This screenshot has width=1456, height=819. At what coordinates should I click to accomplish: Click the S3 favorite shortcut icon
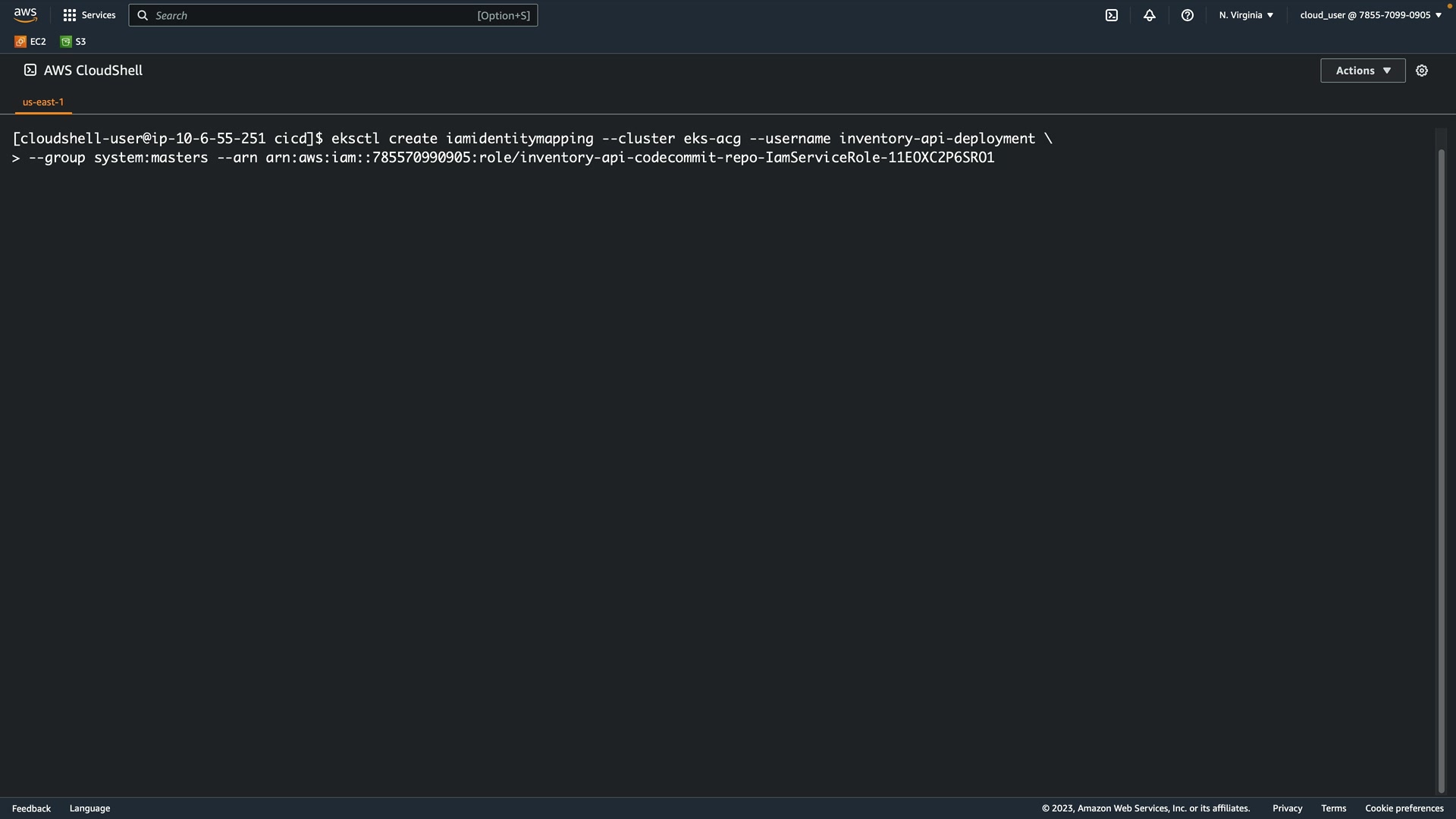(66, 42)
